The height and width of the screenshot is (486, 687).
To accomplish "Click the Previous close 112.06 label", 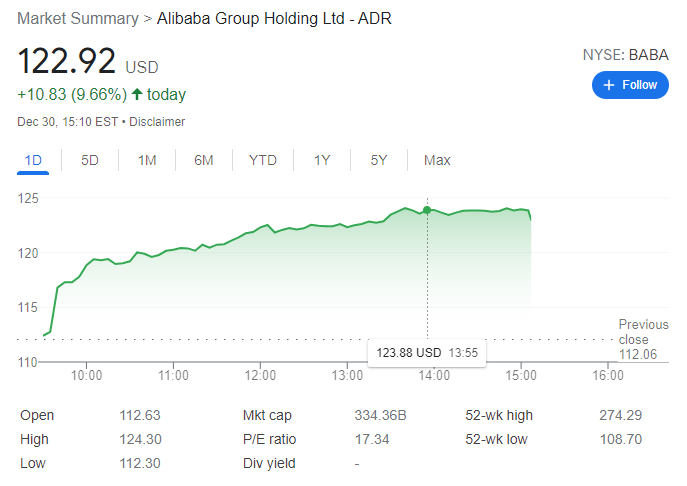I will pyautogui.click(x=643, y=339).
